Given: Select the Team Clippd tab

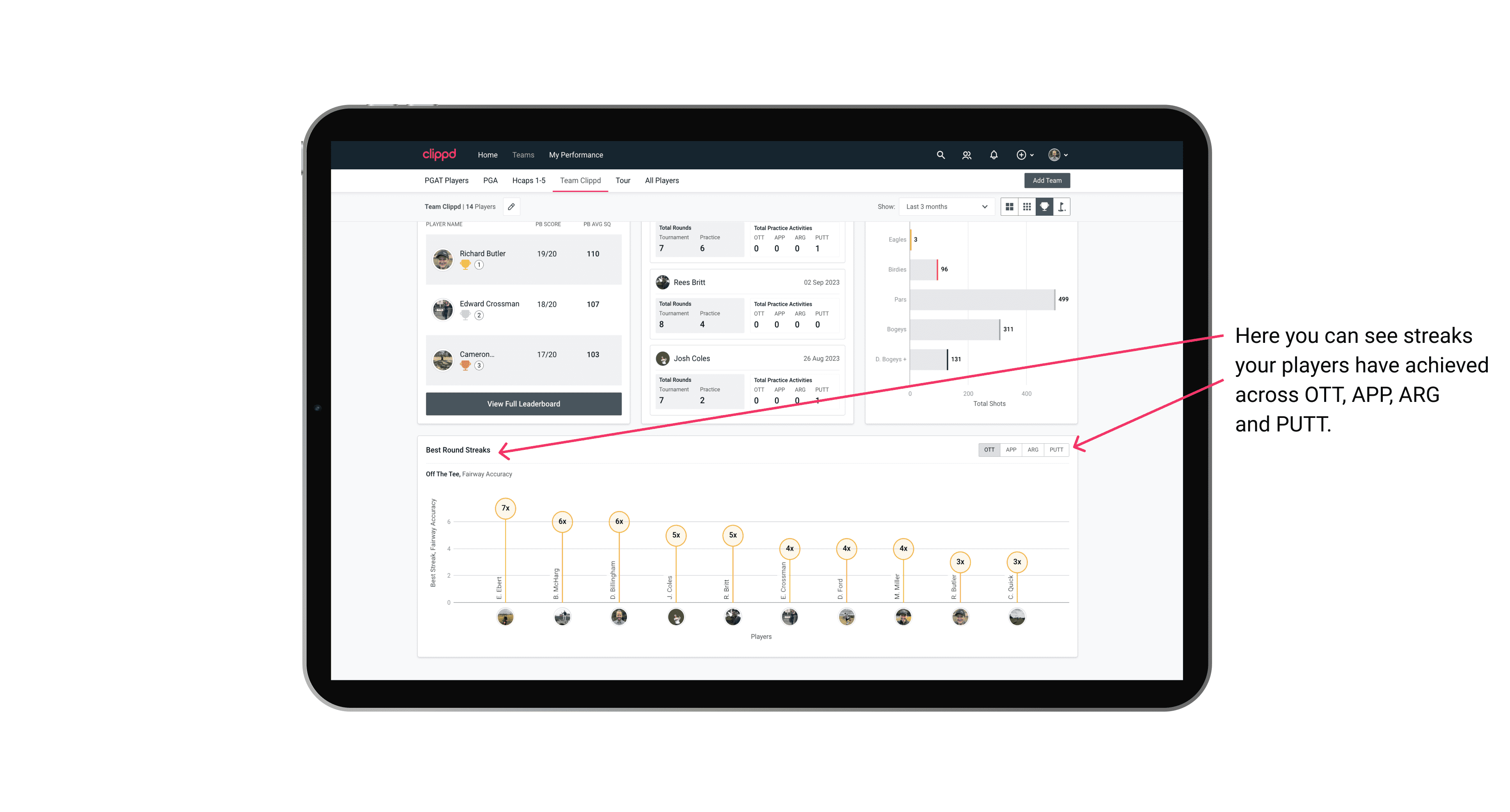Looking at the screenshot, I should click(x=580, y=181).
